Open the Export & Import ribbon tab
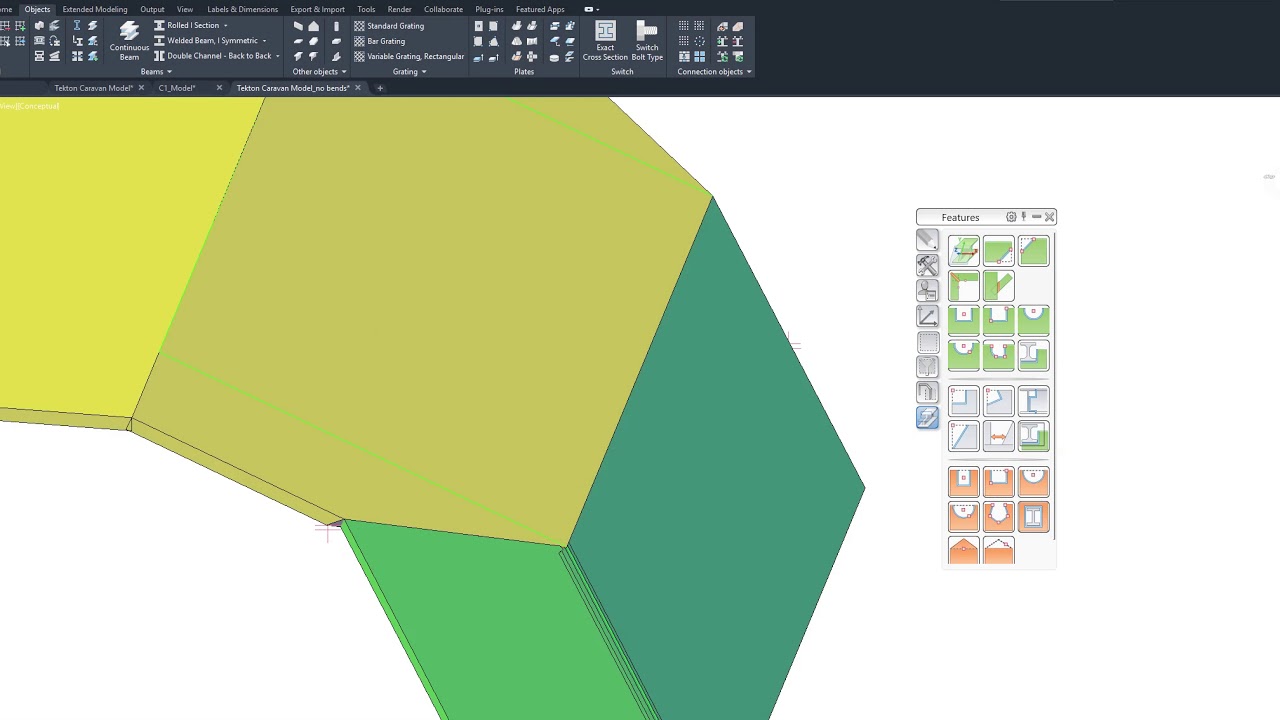 pos(317,9)
